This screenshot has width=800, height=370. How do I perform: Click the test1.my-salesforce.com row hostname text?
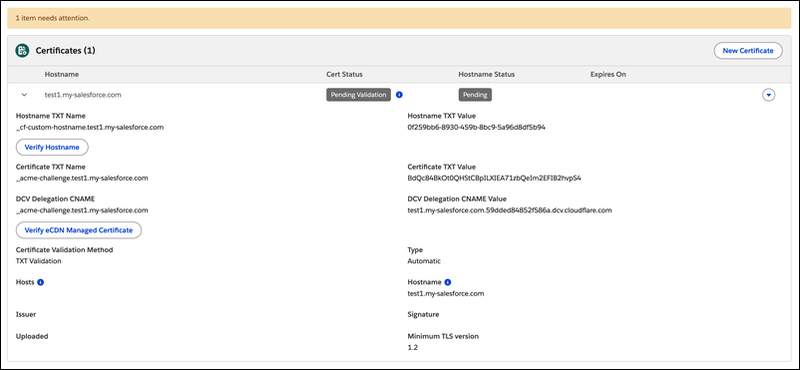point(83,95)
